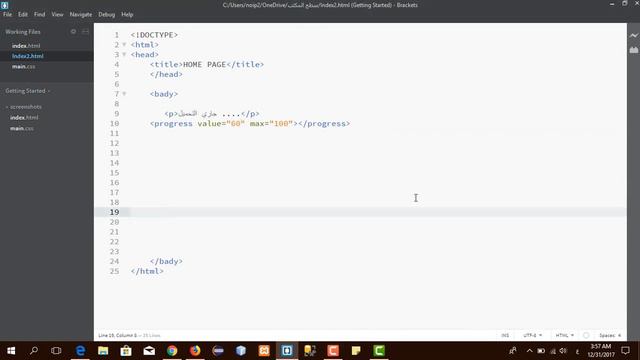The width and height of the screenshot is (640, 360).
Task: Open Task View in taskbar
Action: click(x=56, y=351)
